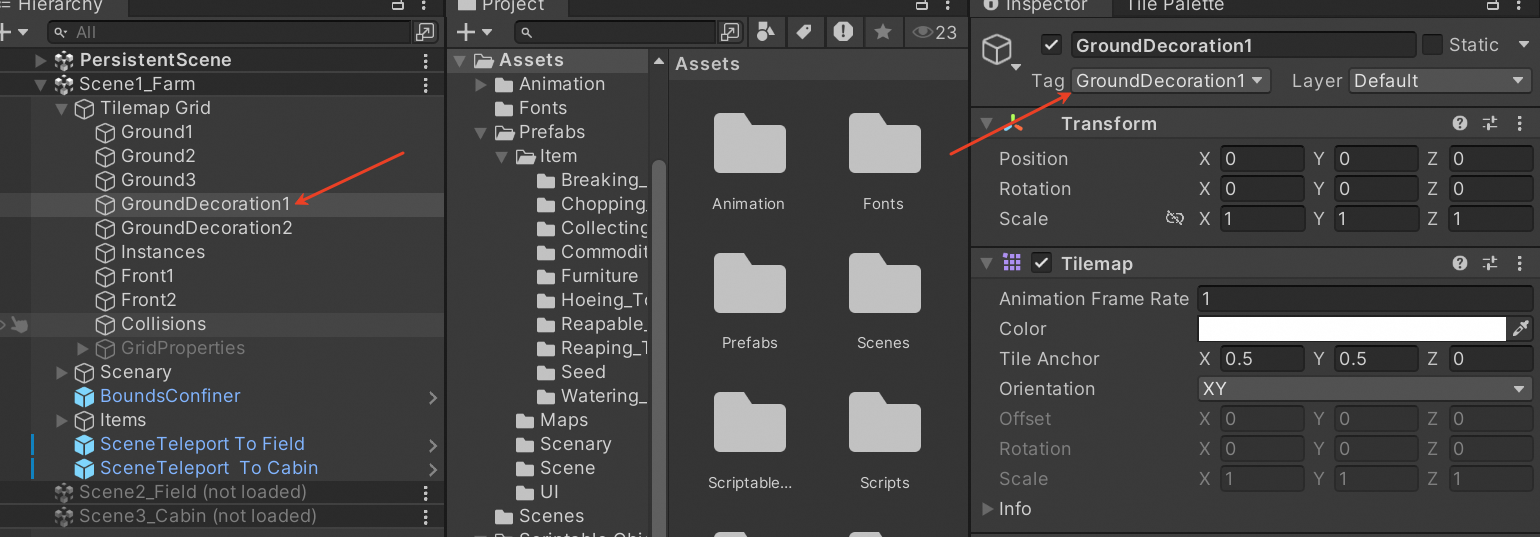Expand the Scenary object in Hierarchy
This screenshot has height=537, width=1540.
(x=62, y=372)
